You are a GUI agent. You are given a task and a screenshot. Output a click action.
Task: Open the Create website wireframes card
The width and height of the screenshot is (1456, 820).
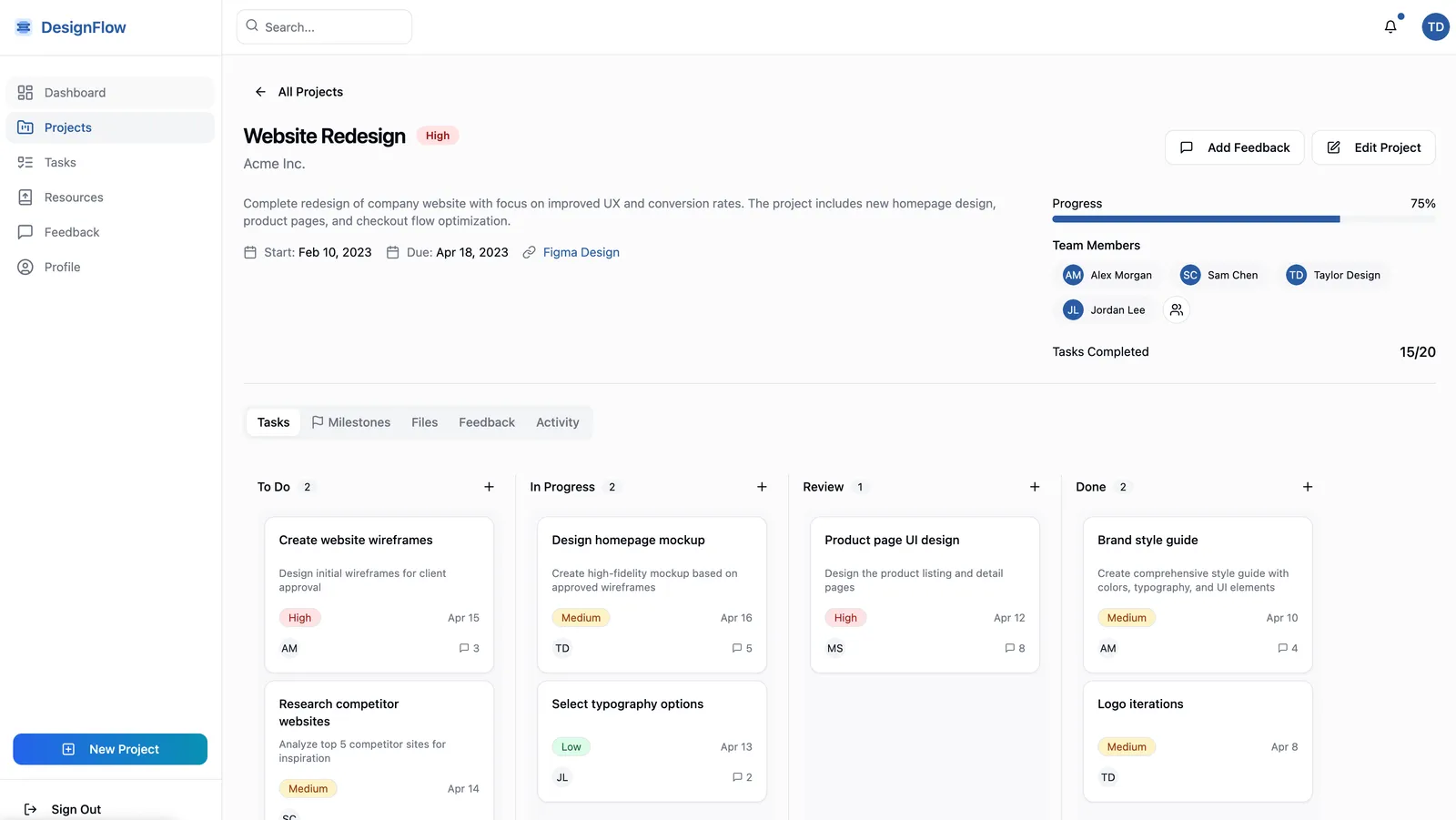click(379, 595)
